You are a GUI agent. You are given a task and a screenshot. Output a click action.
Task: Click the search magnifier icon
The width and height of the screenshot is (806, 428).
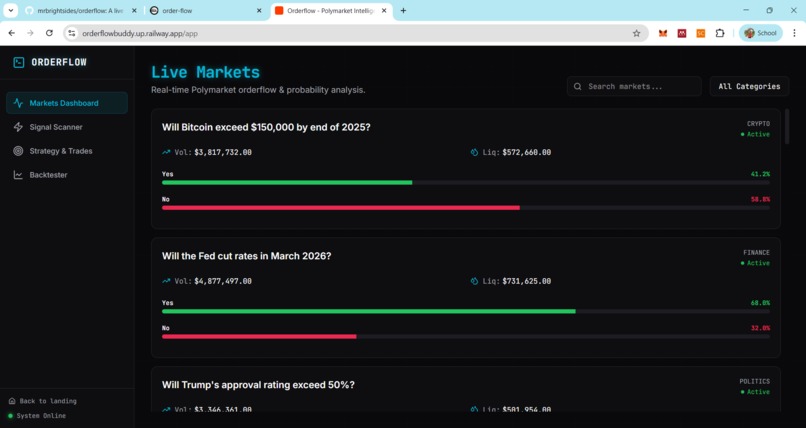point(578,86)
